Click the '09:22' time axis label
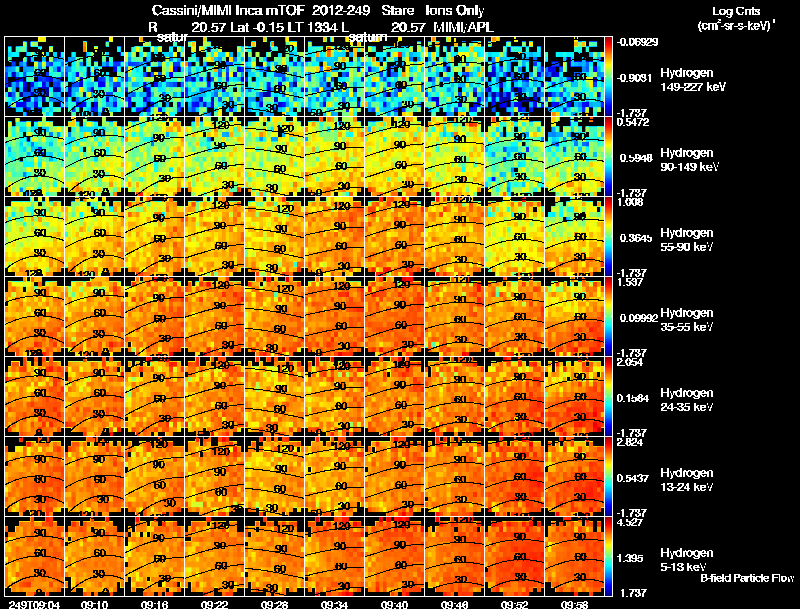Image resolution: width=800 pixels, height=609 pixels. [214, 604]
